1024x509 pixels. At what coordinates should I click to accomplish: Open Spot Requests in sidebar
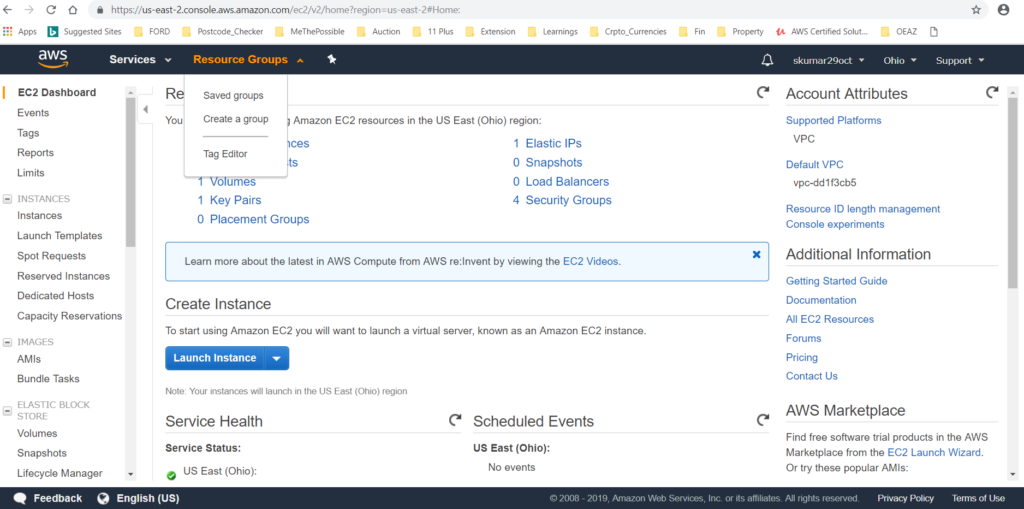pyautogui.click(x=52, y=256)
